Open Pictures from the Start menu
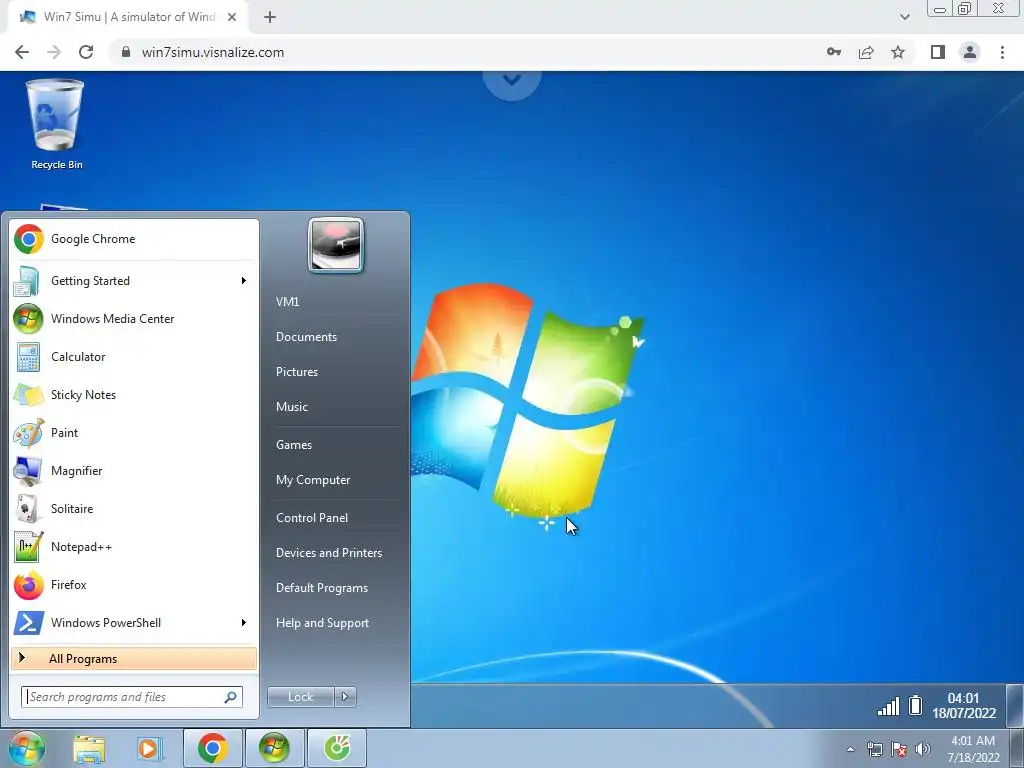The image size is (1024, 768). pos(297,372)
